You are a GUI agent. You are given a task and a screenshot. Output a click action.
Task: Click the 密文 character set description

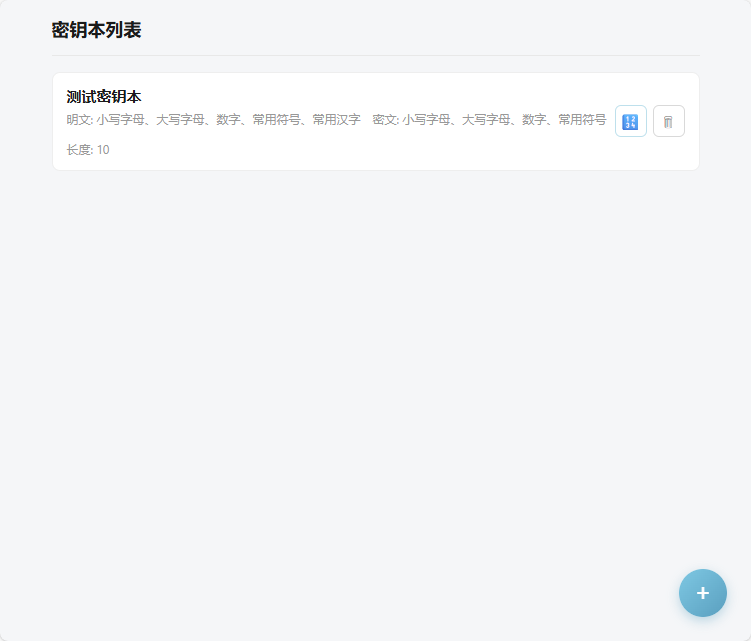pyautogui.click(x=489, y=120)
